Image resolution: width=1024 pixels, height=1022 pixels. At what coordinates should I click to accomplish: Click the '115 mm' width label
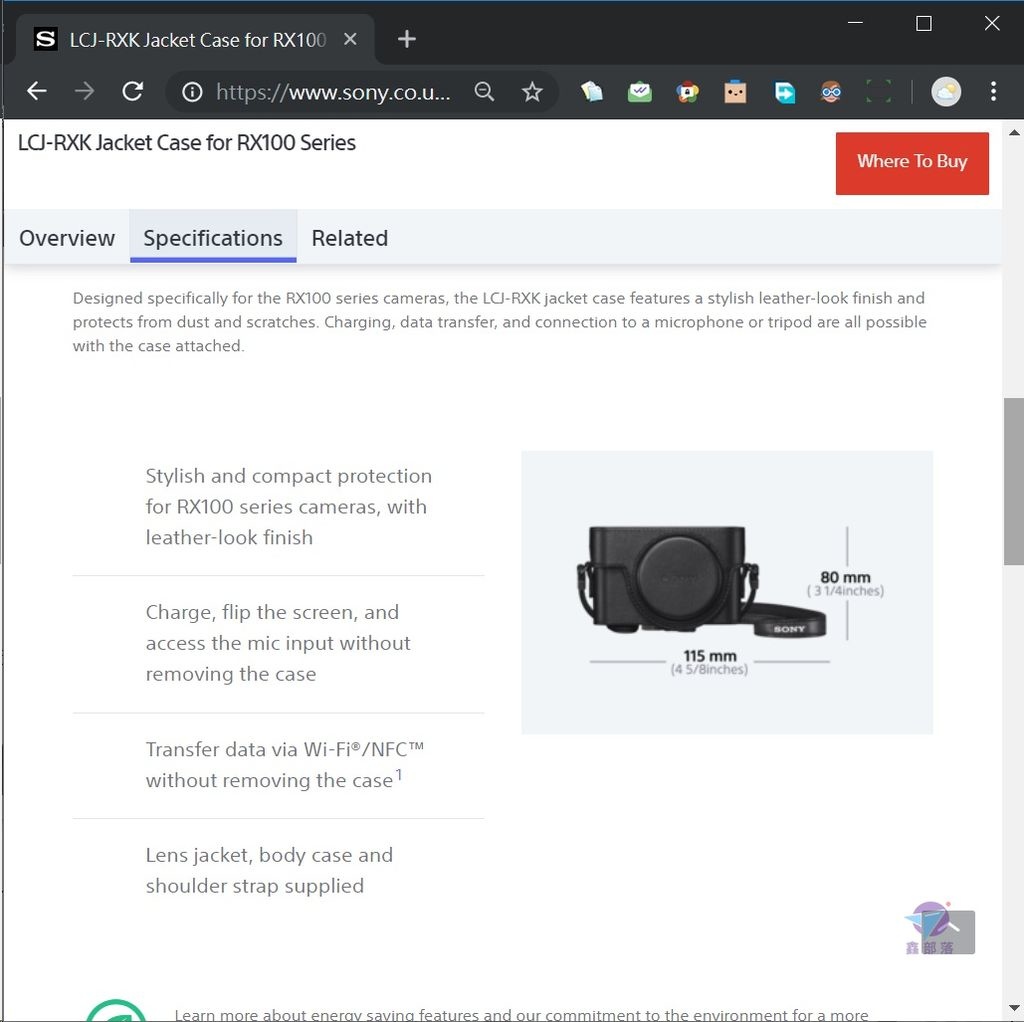pos(710,656)
